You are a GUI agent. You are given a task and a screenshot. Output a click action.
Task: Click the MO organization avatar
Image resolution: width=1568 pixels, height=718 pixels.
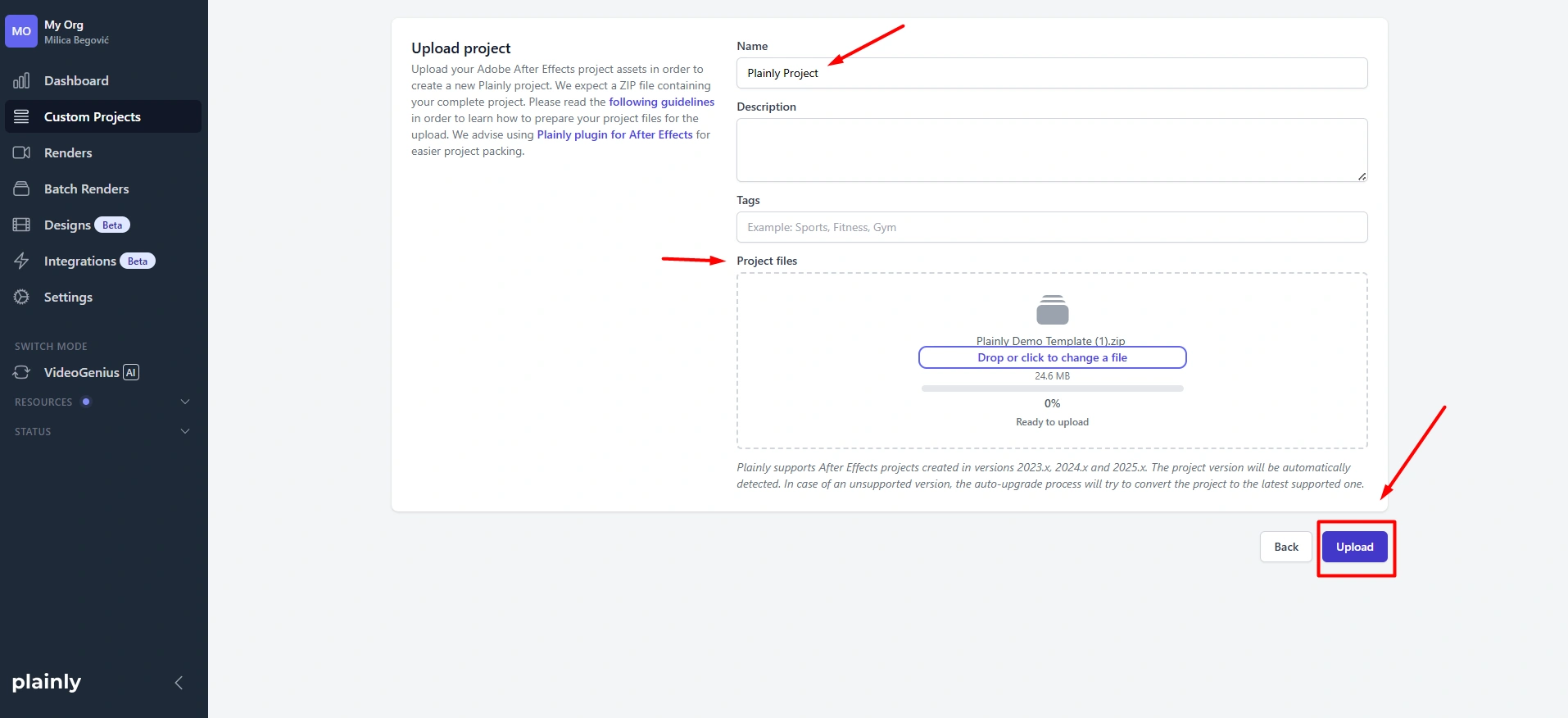pyautogui.click(x=21, y=31)
